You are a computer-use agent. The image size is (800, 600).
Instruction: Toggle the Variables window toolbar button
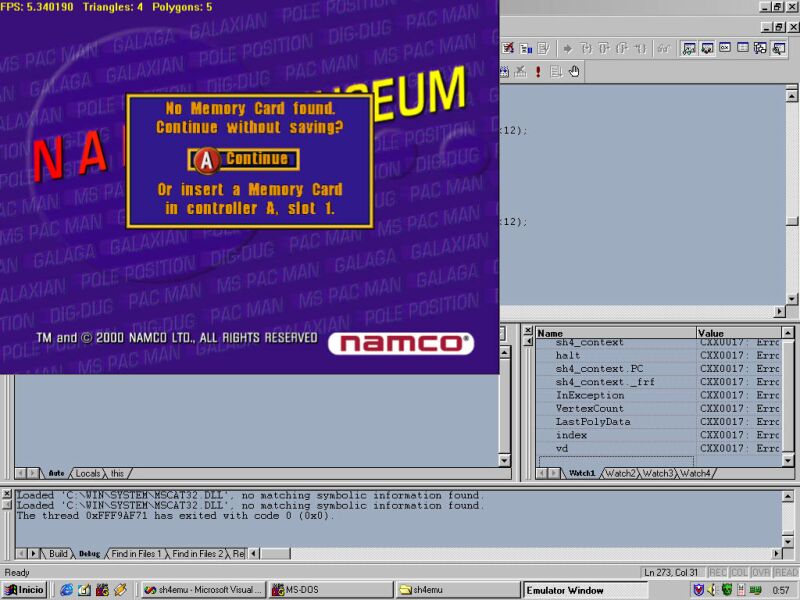point(707,48)
